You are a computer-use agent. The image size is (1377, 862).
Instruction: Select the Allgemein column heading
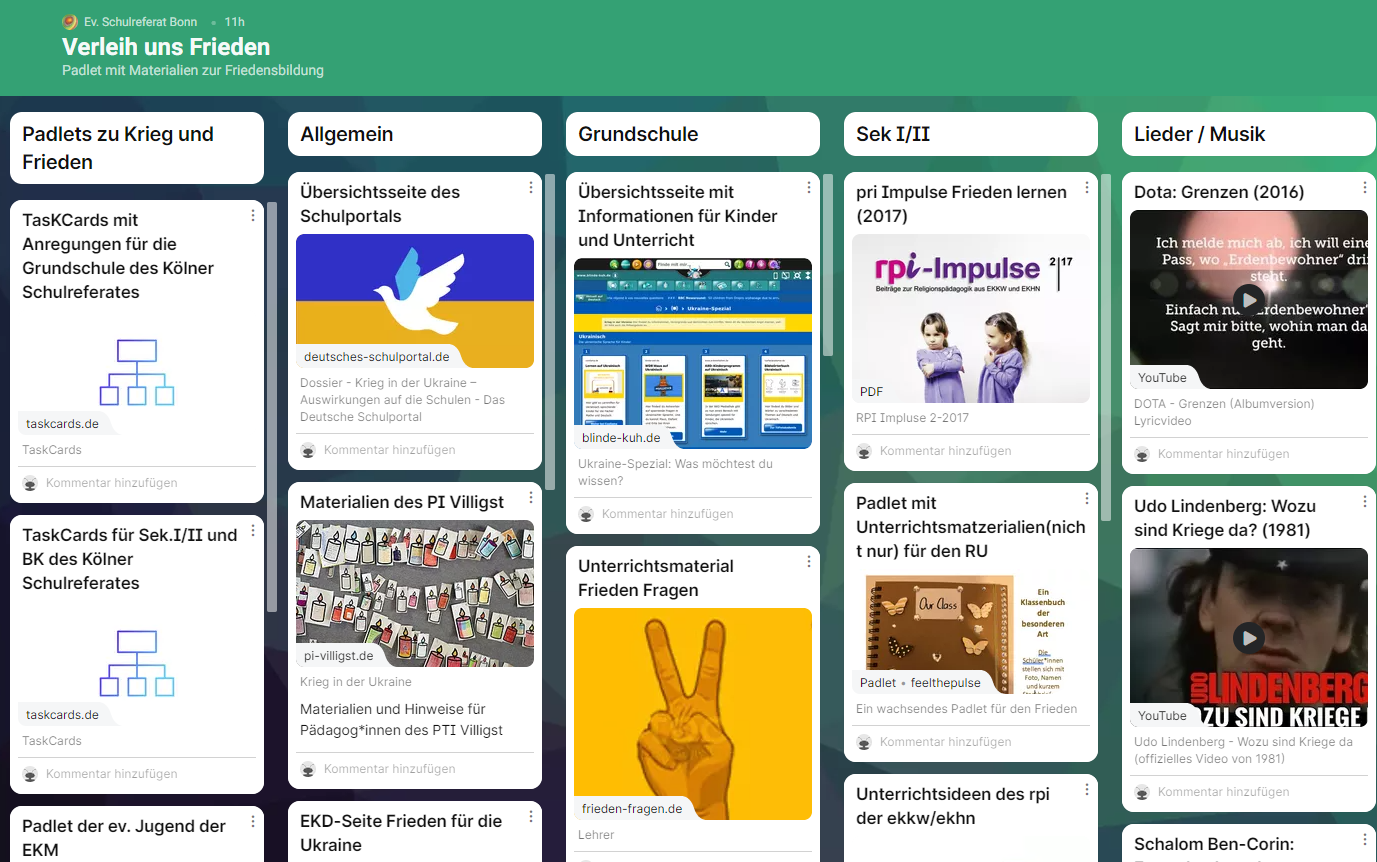pos(347,134)
